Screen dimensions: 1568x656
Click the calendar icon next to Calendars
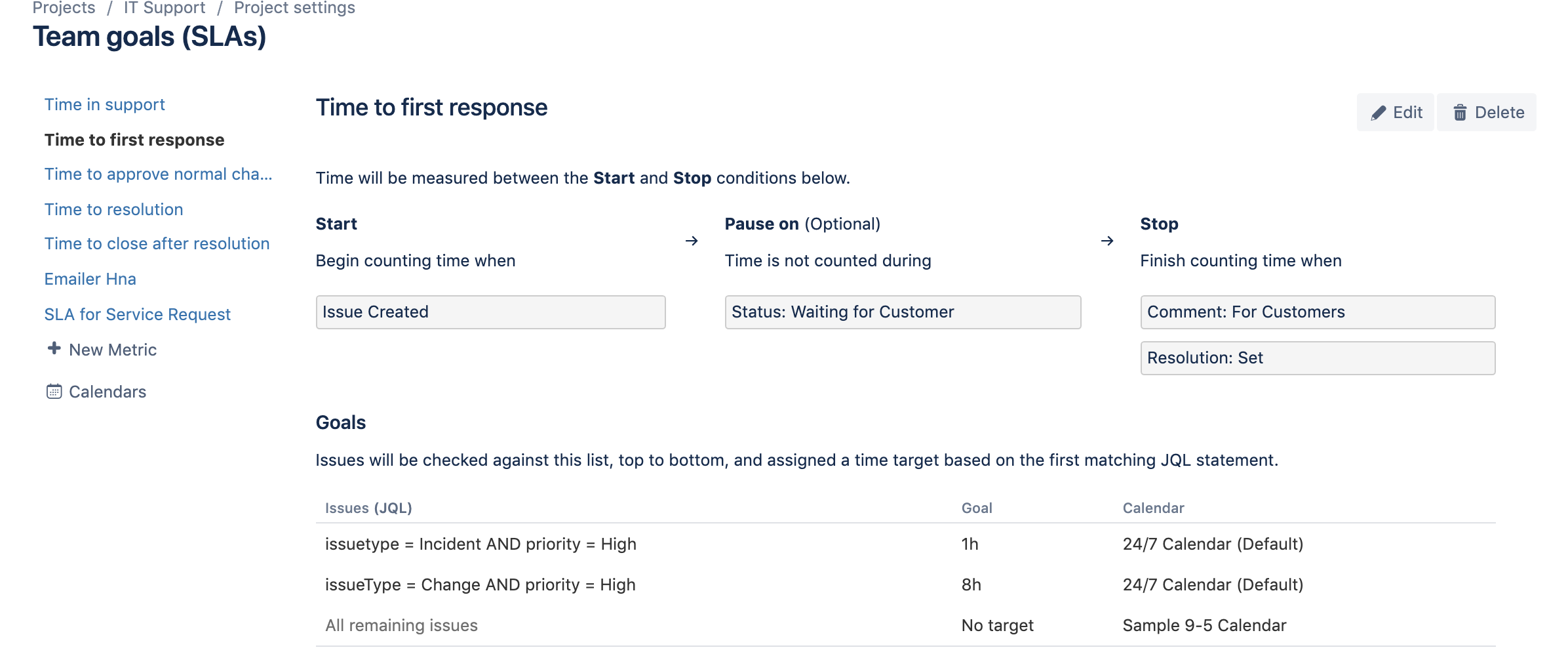(54, 392)
